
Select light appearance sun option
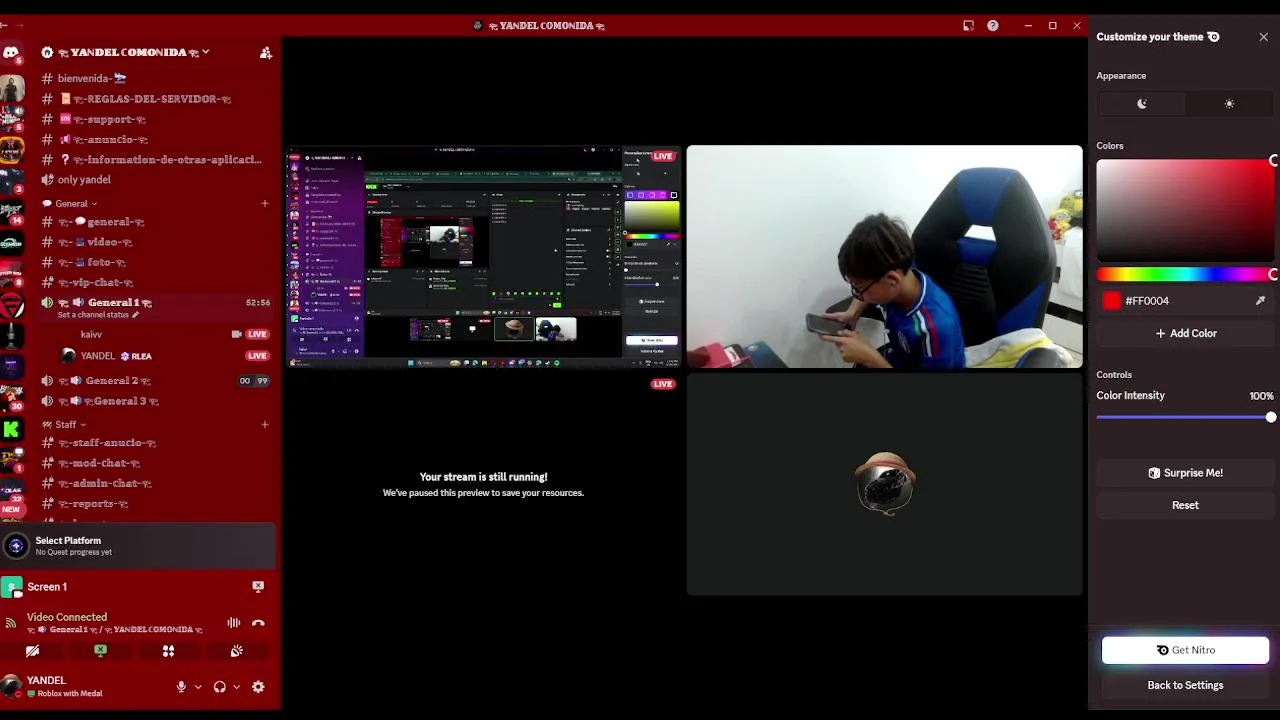tap(1229, 104)
